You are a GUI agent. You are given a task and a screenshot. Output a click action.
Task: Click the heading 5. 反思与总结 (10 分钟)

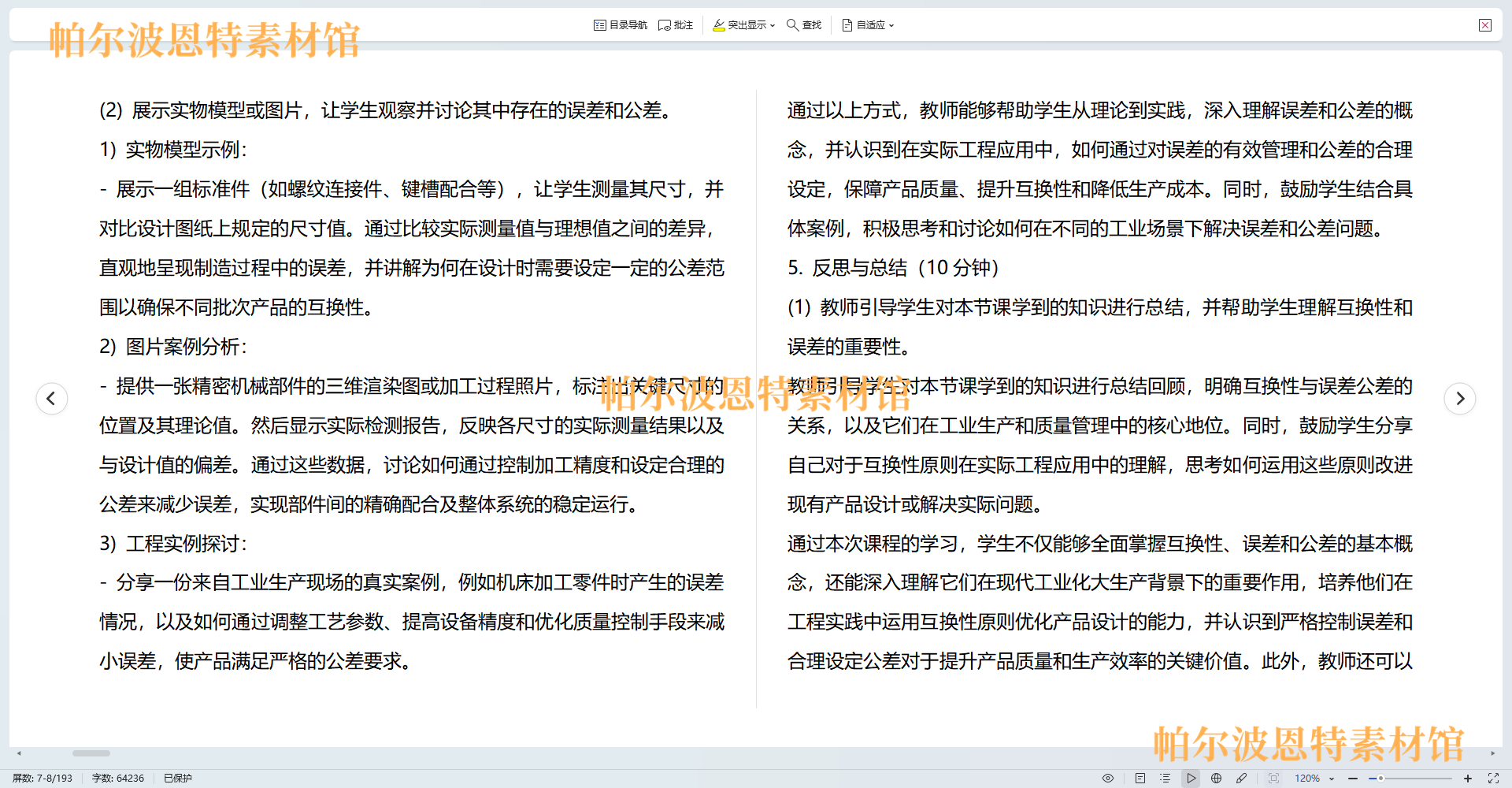pyautogui.click(x=893, y=268)
